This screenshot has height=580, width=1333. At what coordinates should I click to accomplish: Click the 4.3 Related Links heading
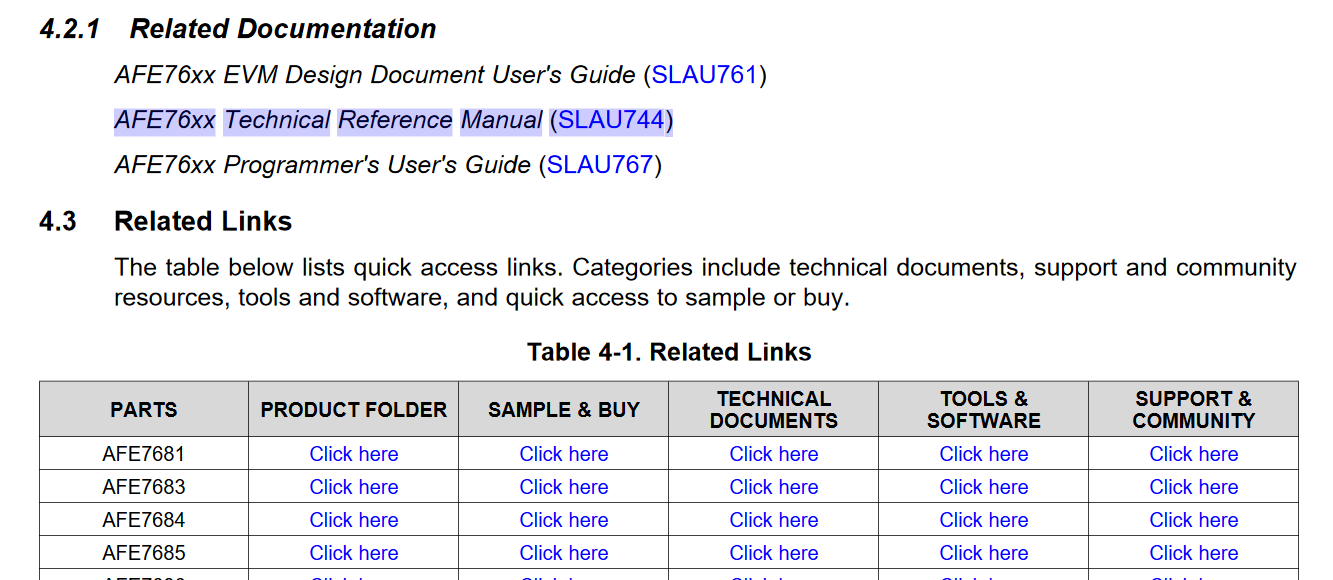[x=166, y=221]
